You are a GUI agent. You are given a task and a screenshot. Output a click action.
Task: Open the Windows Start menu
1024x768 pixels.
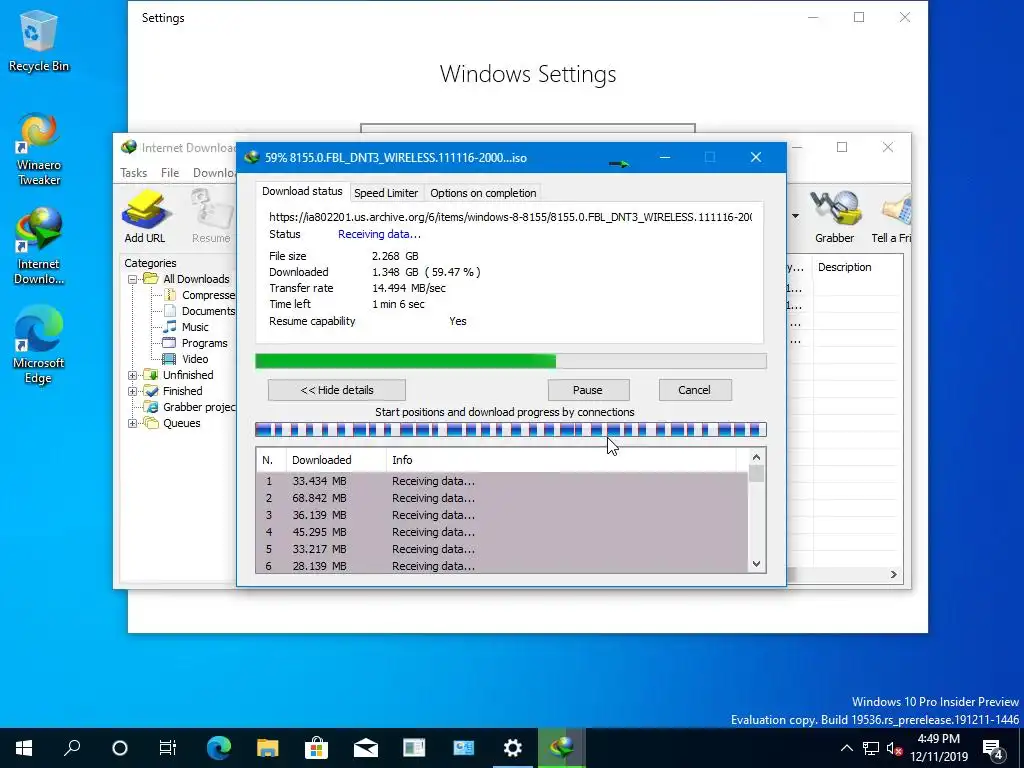[x=24, y=748]
